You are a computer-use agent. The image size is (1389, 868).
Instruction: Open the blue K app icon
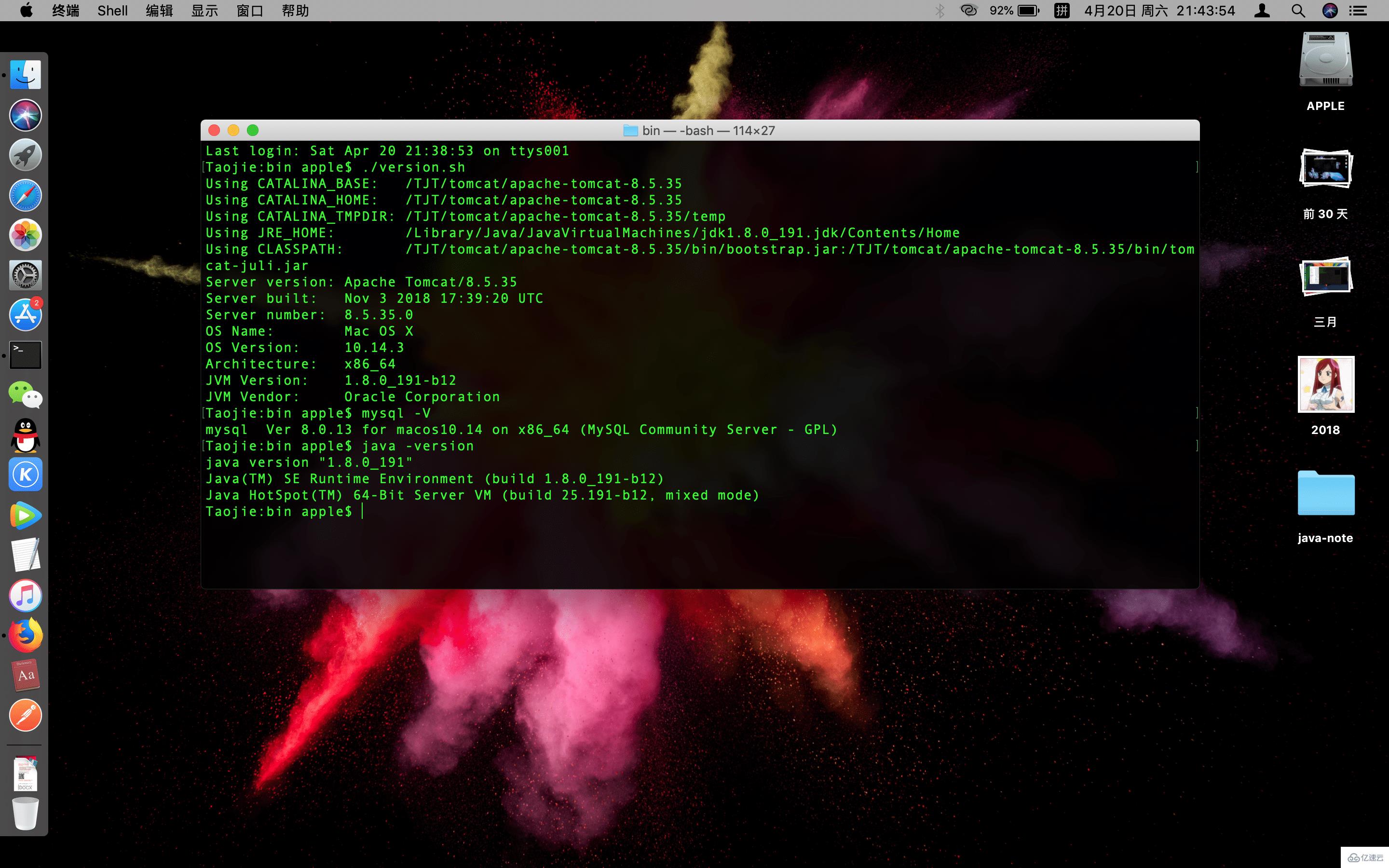click(x=25, y=475)
